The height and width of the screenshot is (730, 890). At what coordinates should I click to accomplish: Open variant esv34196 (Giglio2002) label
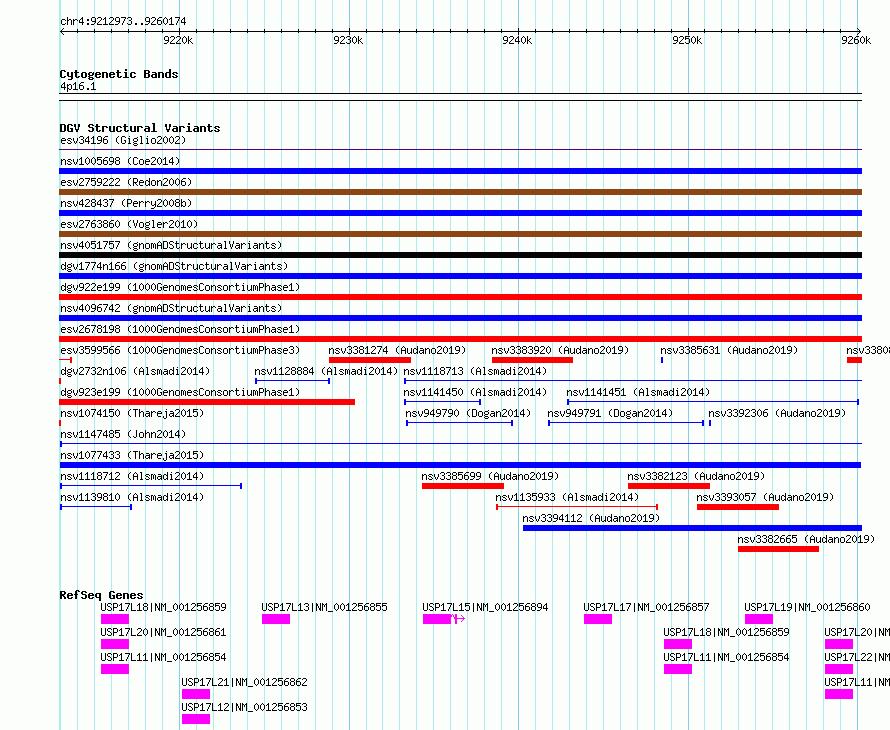(x=123, y=140)
